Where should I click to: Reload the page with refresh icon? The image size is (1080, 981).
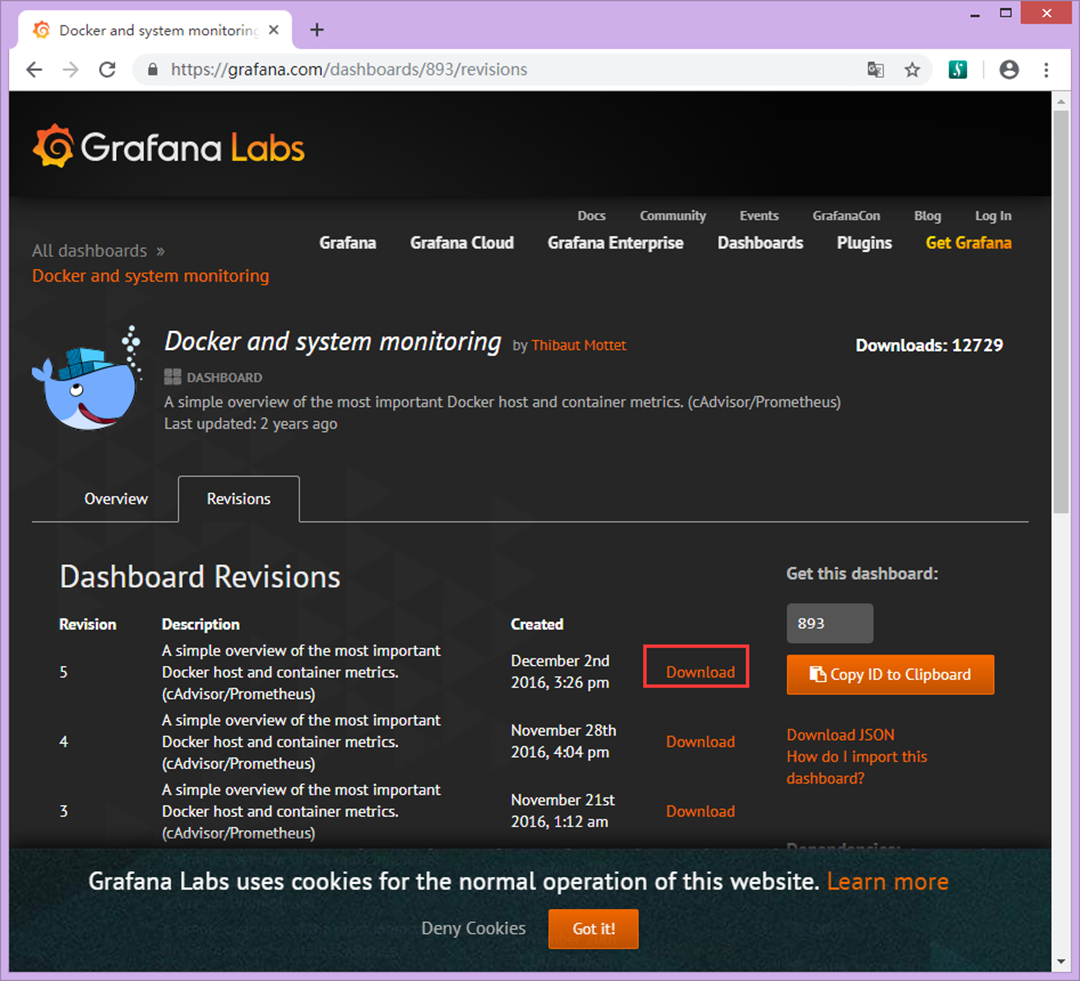(x=107, y=70)
